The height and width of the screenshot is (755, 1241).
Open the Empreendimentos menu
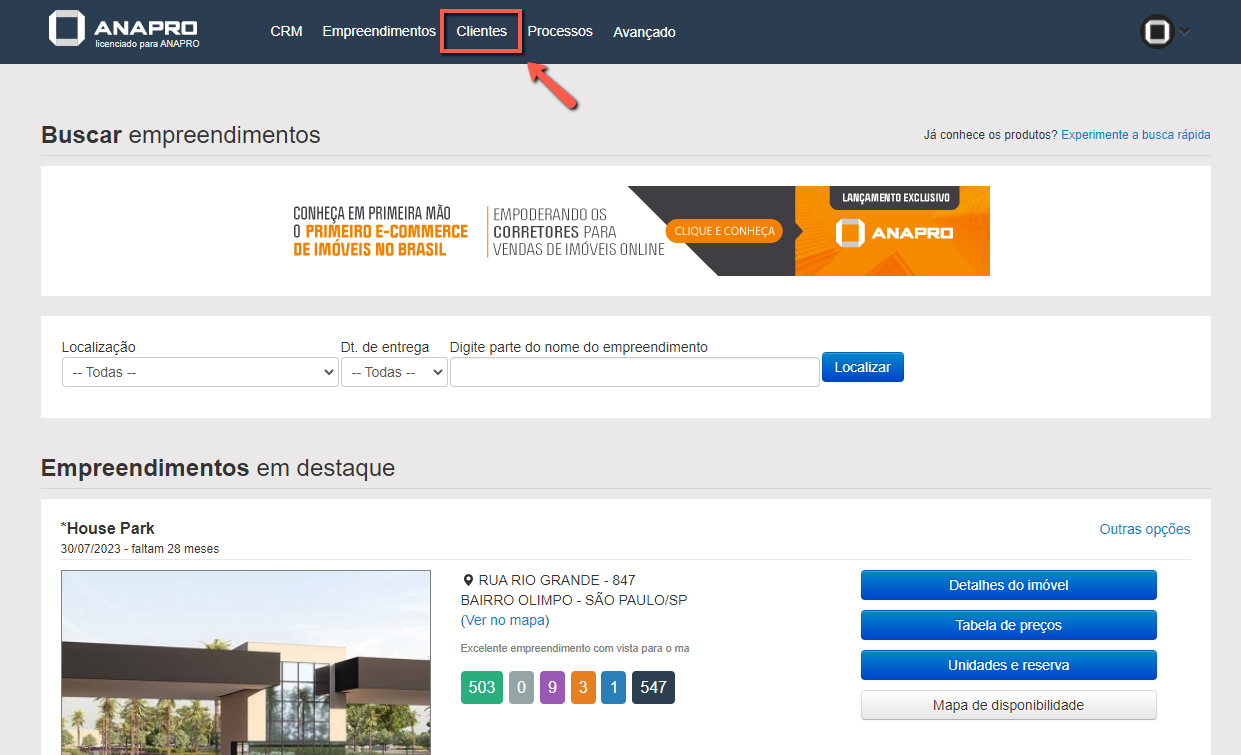pyautogui.click(x=379, y=31)
